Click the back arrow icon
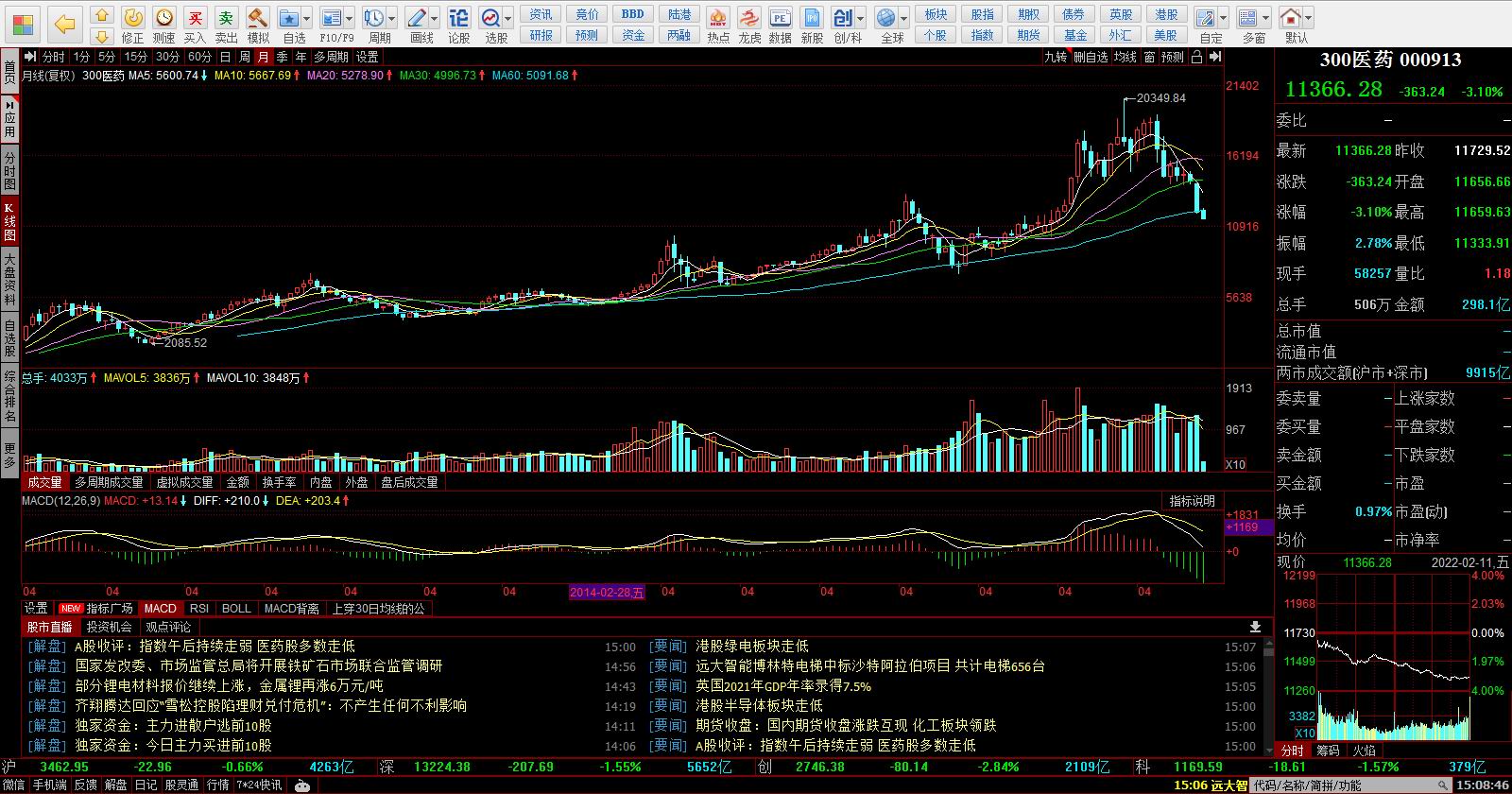 coord(64,24)
